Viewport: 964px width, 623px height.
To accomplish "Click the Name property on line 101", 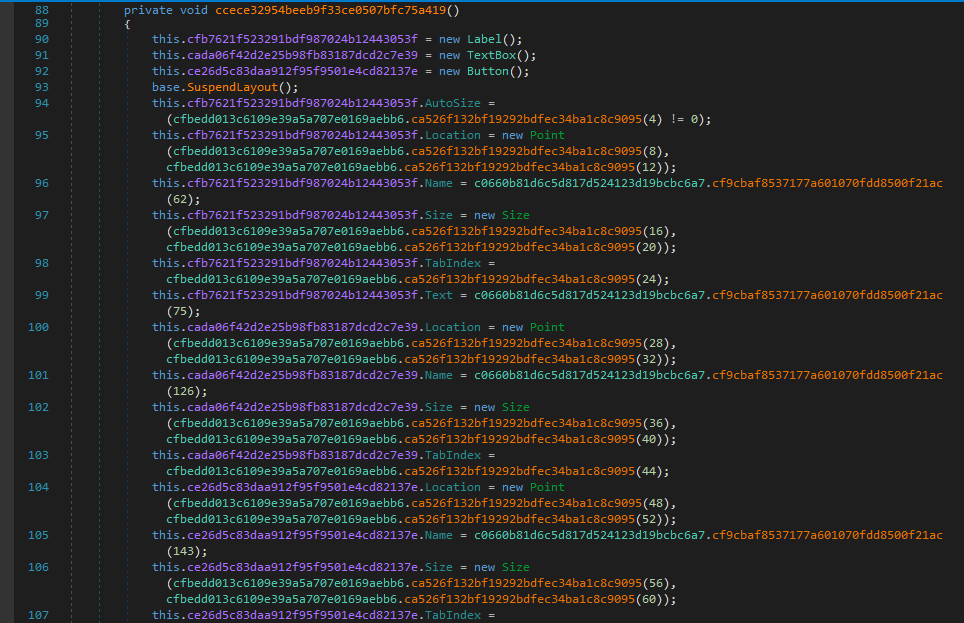I will pos(438,375).
